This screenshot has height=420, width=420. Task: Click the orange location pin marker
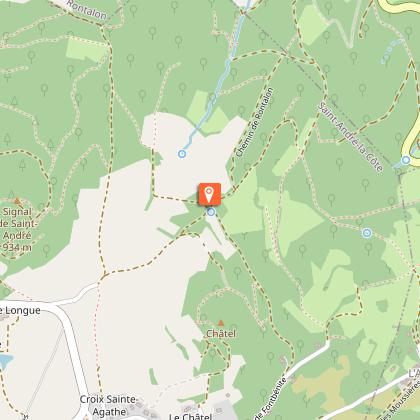coord(209,194)
